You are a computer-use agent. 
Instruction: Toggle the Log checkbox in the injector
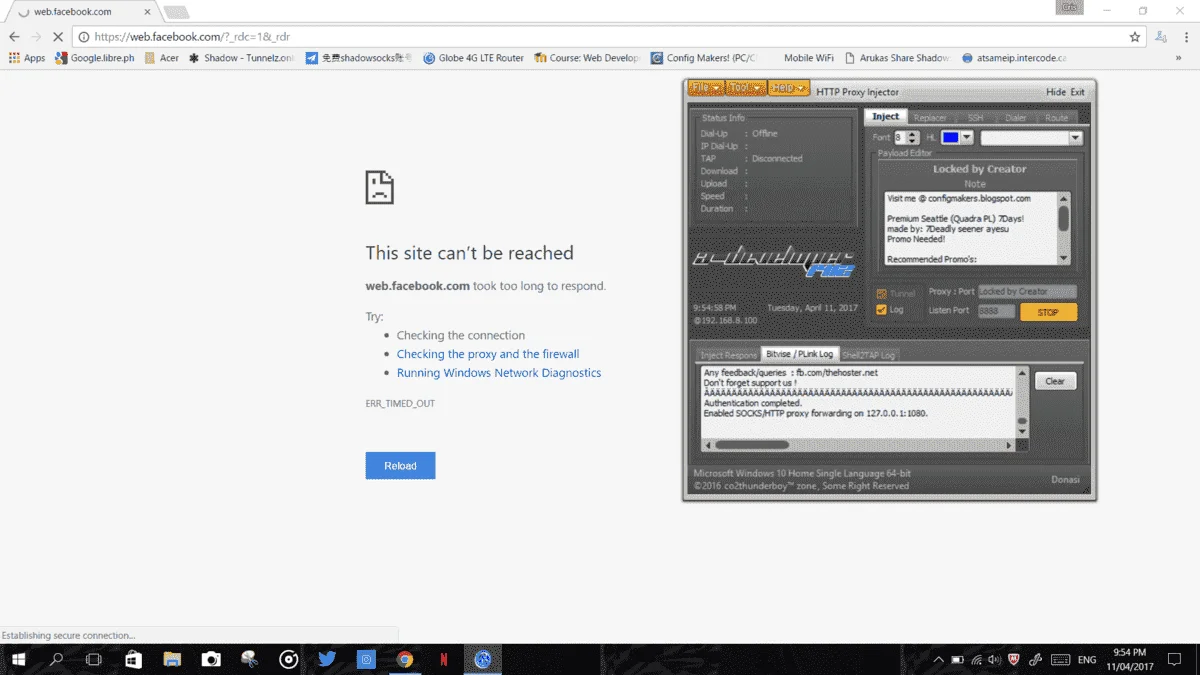click(881, 310)
